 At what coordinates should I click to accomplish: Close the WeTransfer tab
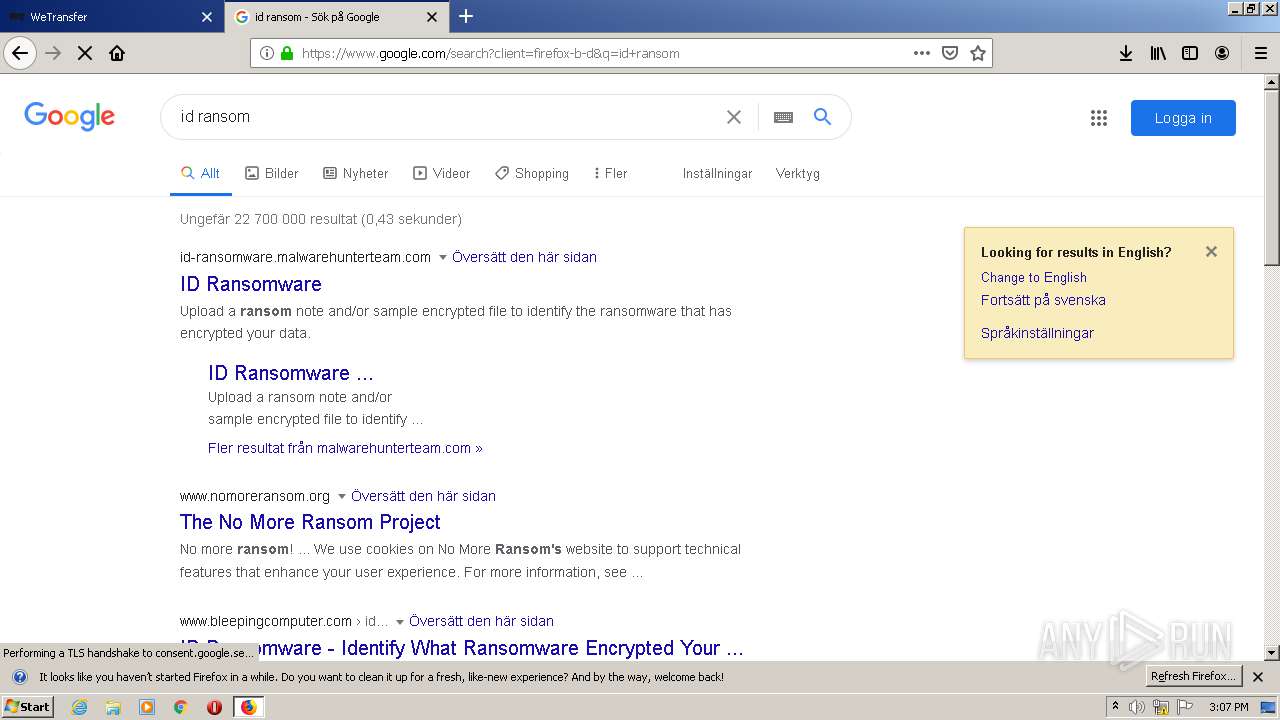tap(207, 17)
